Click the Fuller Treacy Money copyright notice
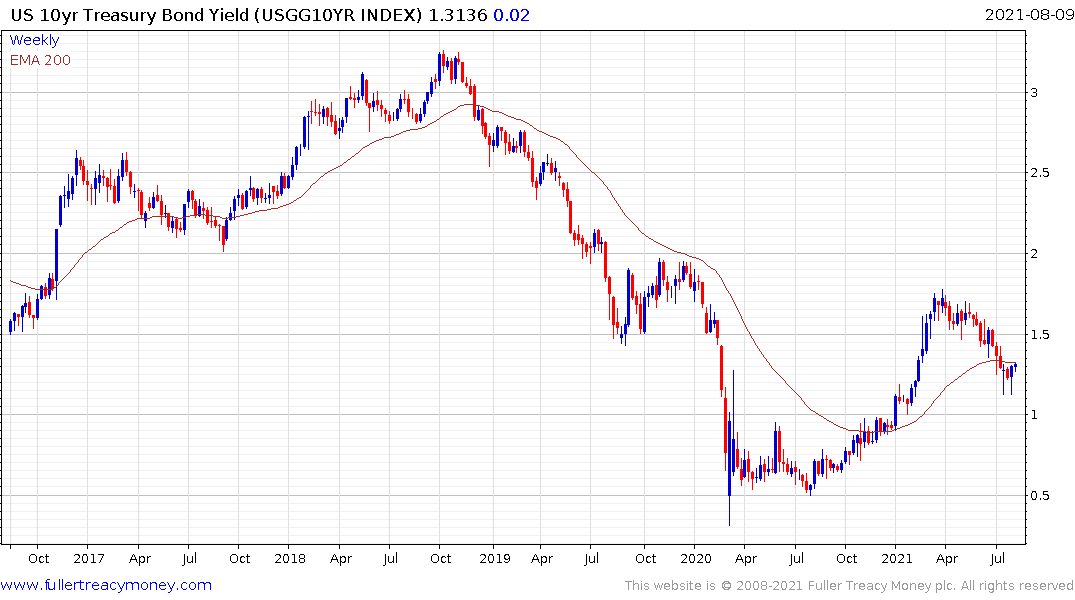Image resolution: width=1075 pixels, height=600 pixels. pos(849,586)
